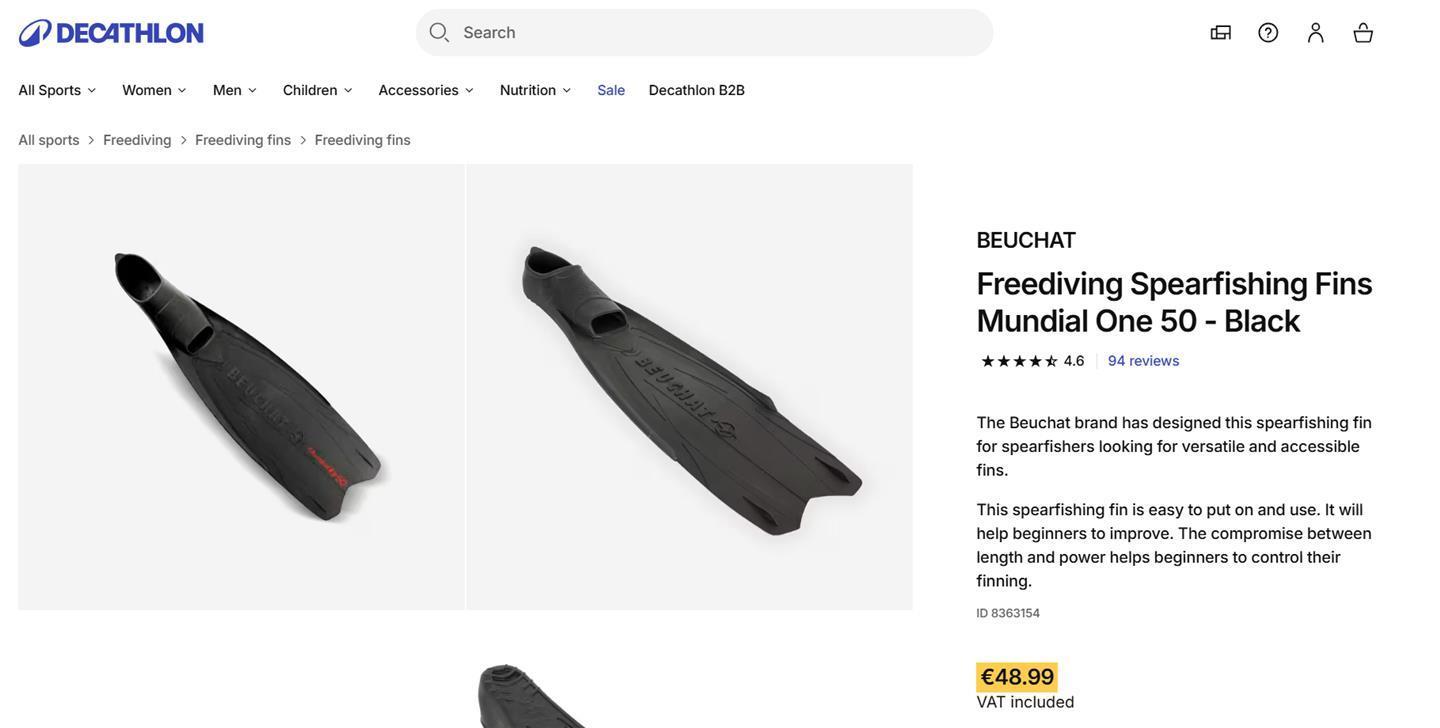Open the shopping cart icon
The height and width of the screenshot is (728, 1440).
[1363, 33]
